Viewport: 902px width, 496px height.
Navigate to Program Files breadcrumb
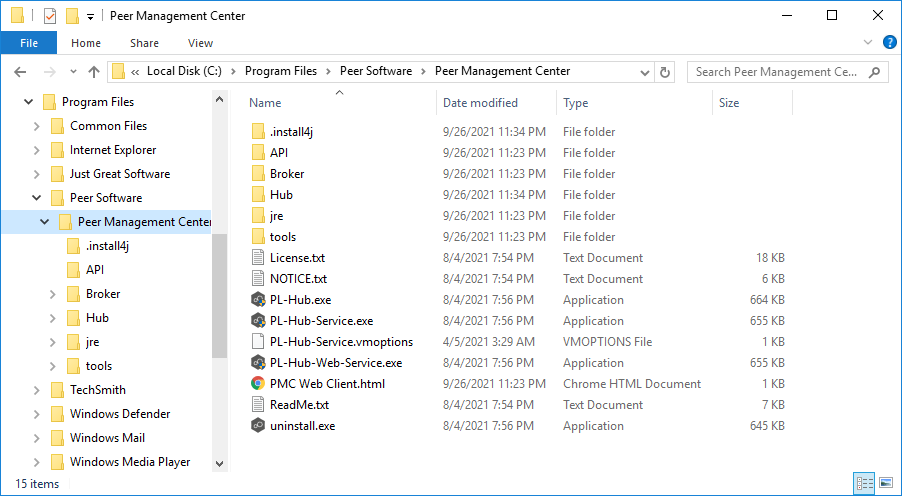coord(281,71)
